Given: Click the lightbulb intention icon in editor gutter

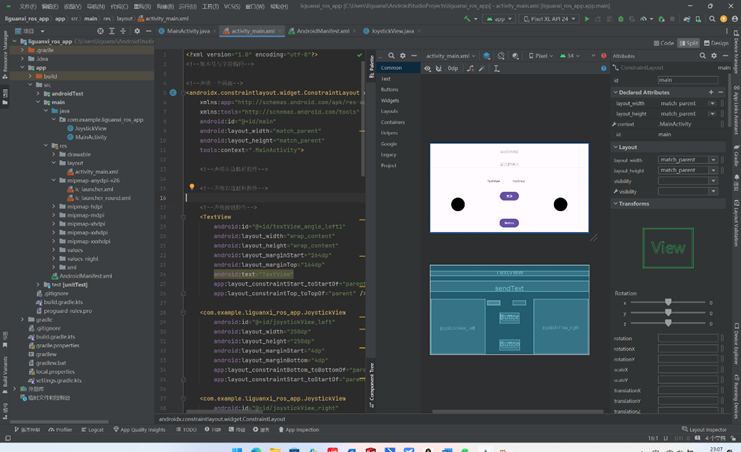Looking at the screenshot, I should pos(192,187).
